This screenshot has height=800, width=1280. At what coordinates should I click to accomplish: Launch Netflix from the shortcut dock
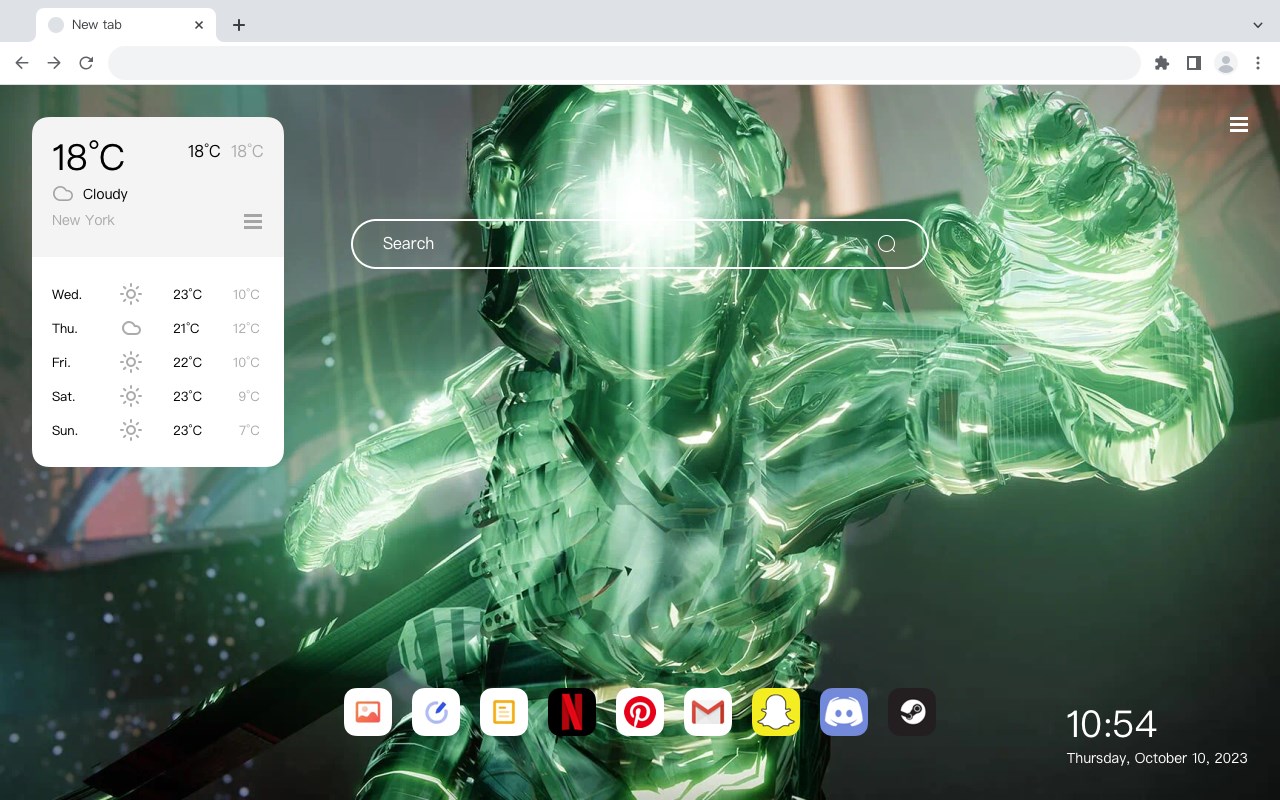[572, 712]
